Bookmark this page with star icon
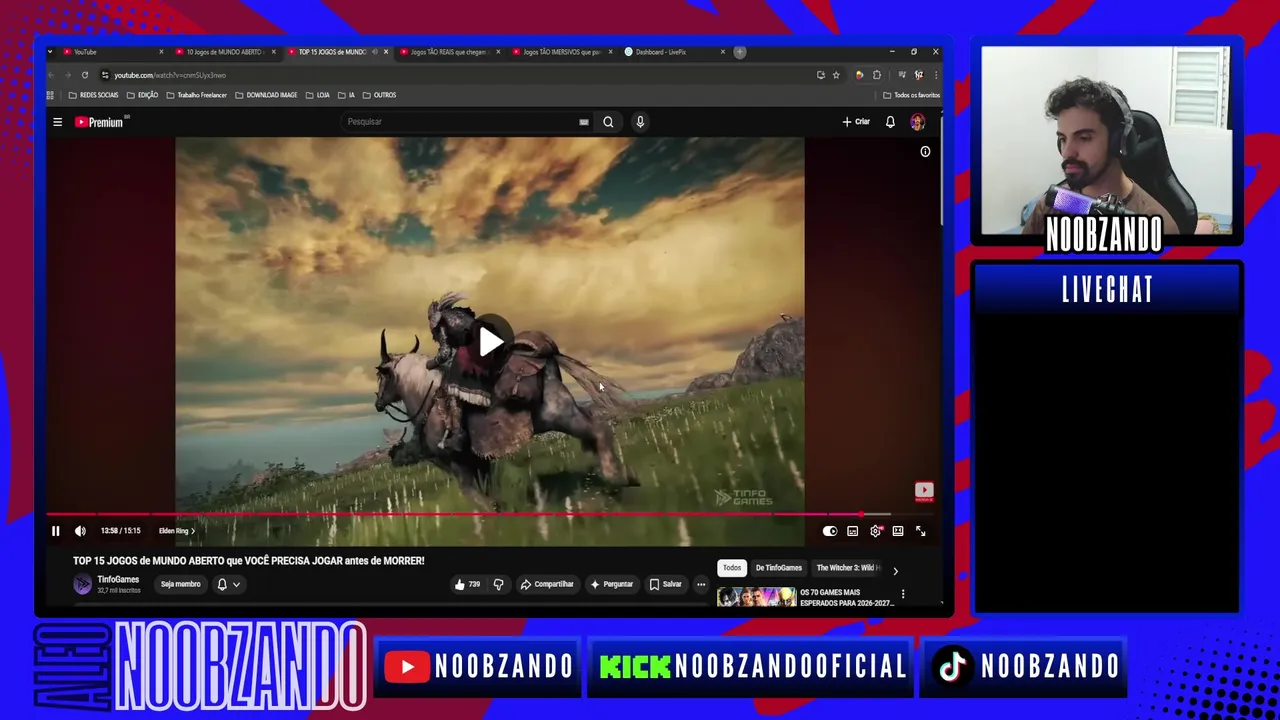 [x=836, y=75]
